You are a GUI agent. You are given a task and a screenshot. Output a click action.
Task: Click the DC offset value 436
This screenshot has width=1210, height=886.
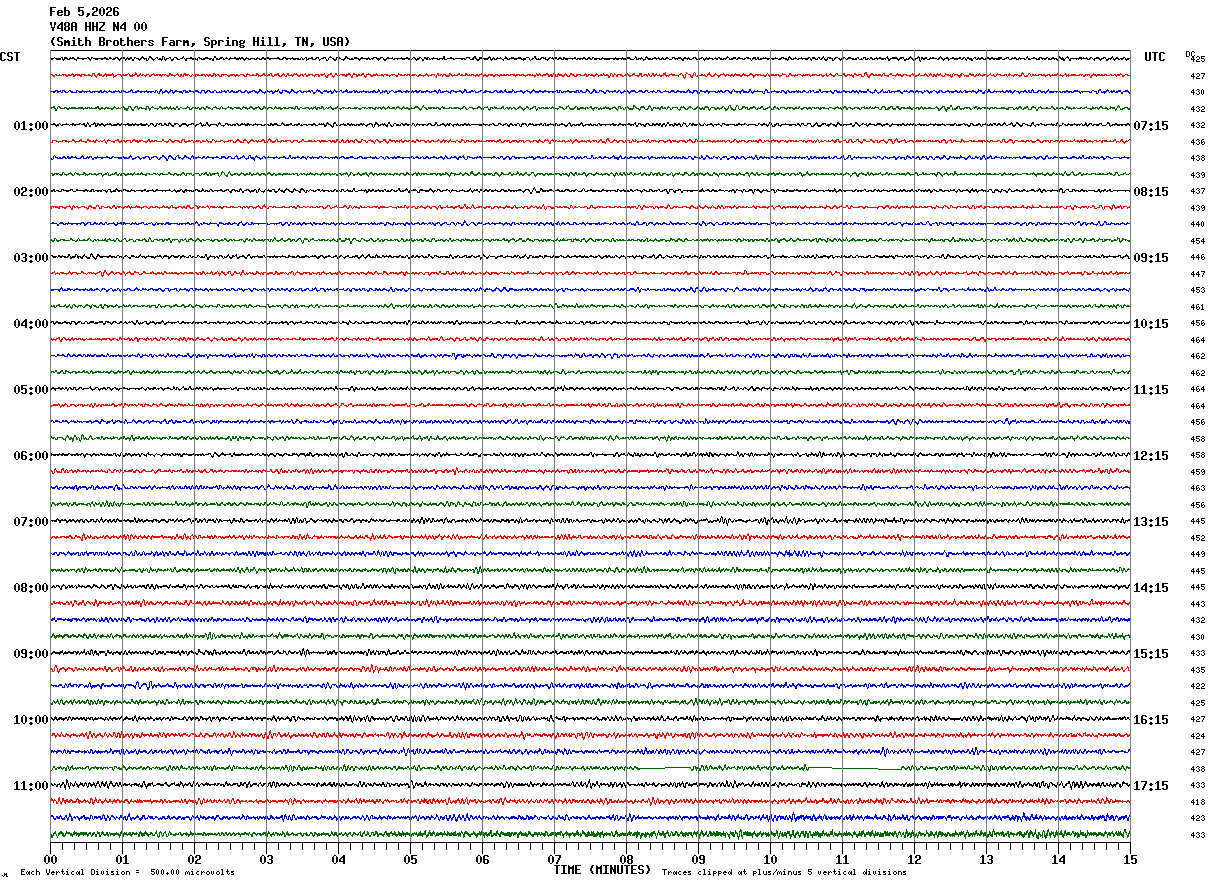(1197, 142)
